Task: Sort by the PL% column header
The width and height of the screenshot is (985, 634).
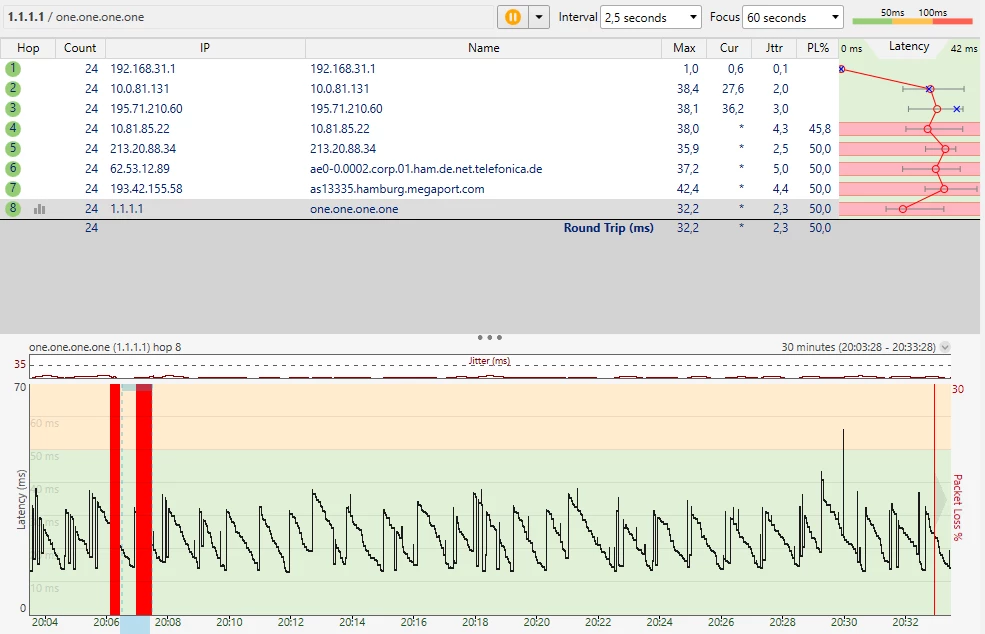Action: click(x=818, y=48)
